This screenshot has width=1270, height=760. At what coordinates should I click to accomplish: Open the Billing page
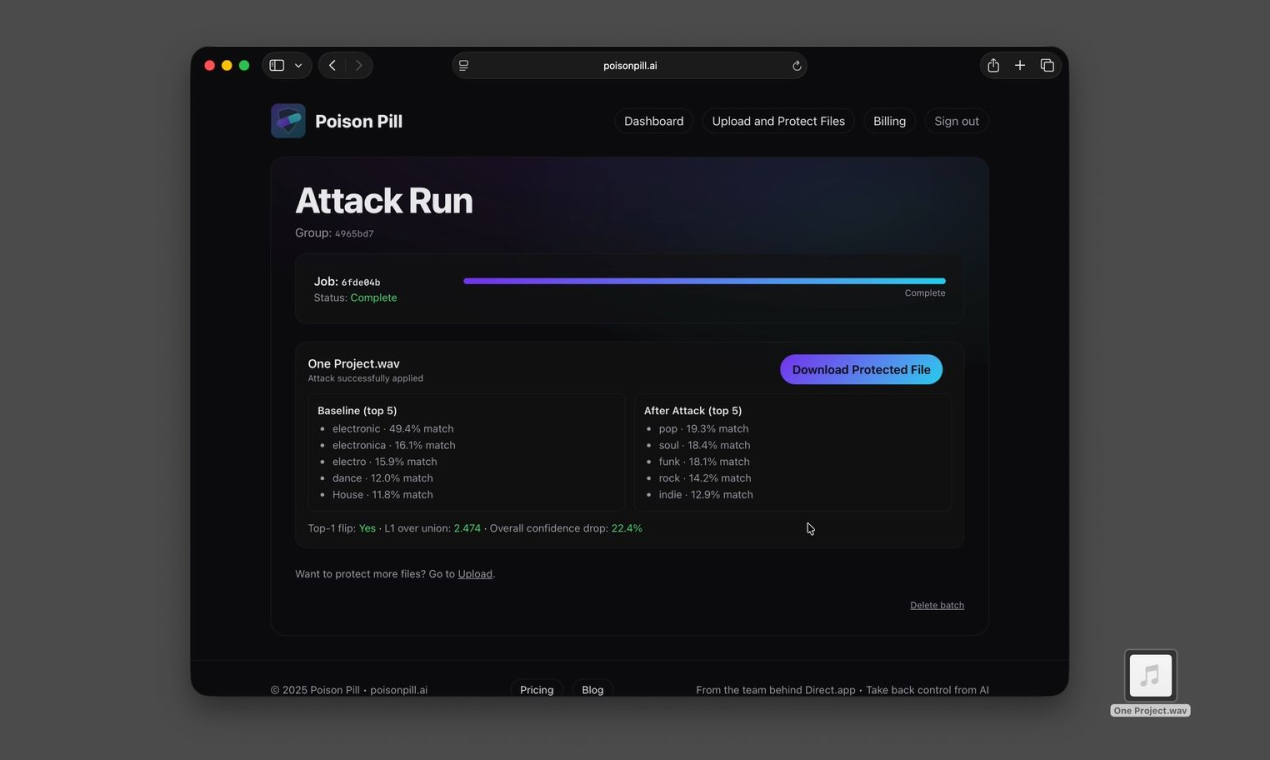(x=889, y=121)
